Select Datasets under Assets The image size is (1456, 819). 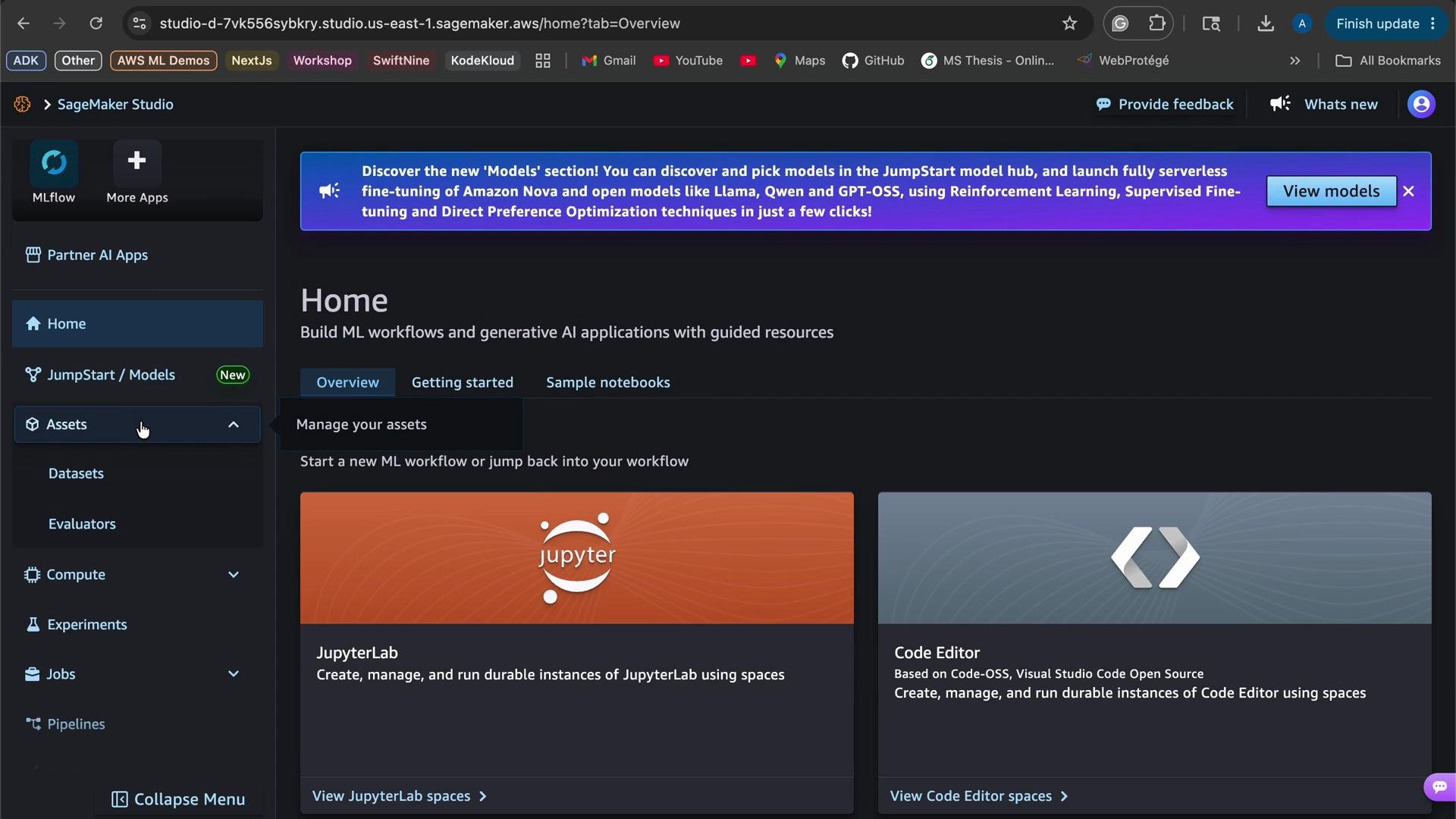click(x=76, y=473)
